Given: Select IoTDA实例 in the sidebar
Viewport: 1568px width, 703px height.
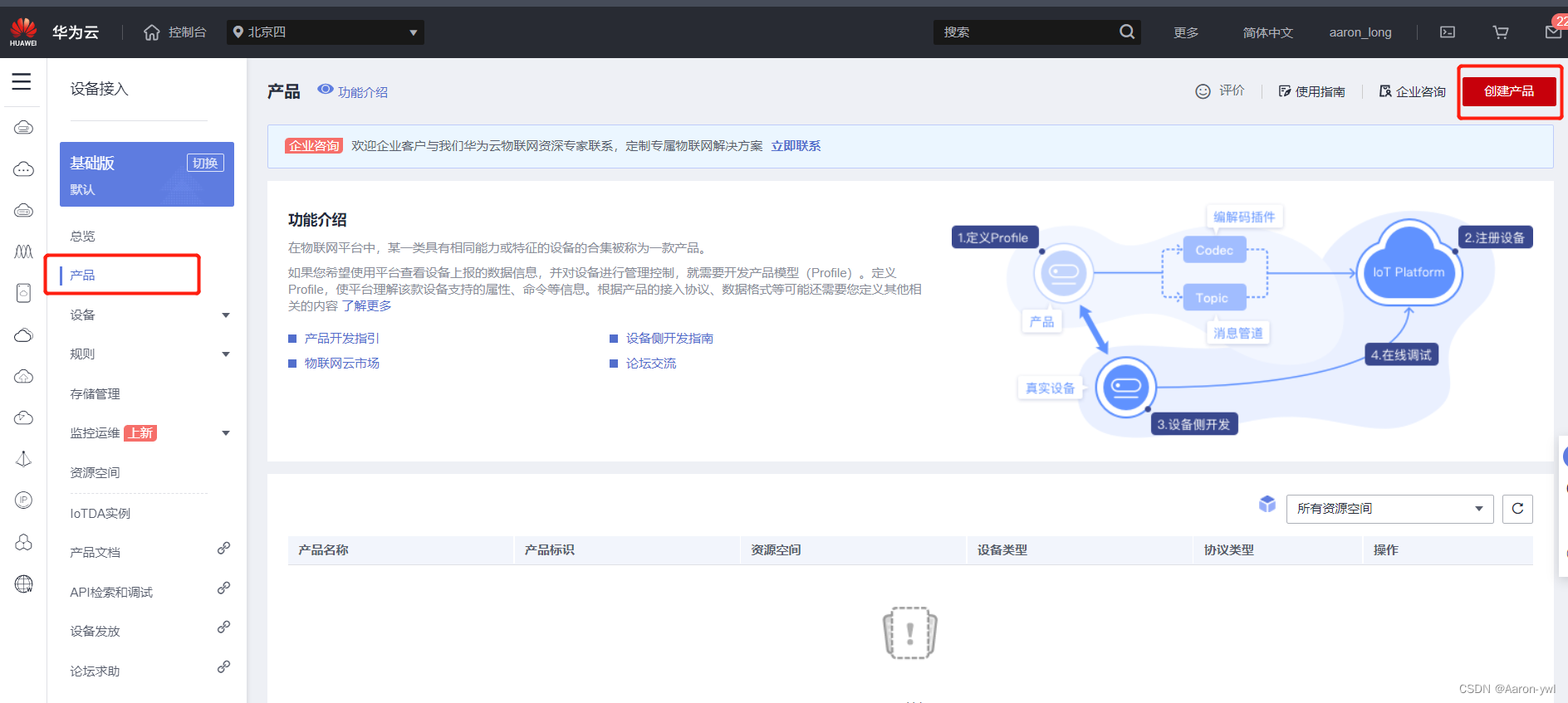Looking at the screenshot, I should coord(100,514).
